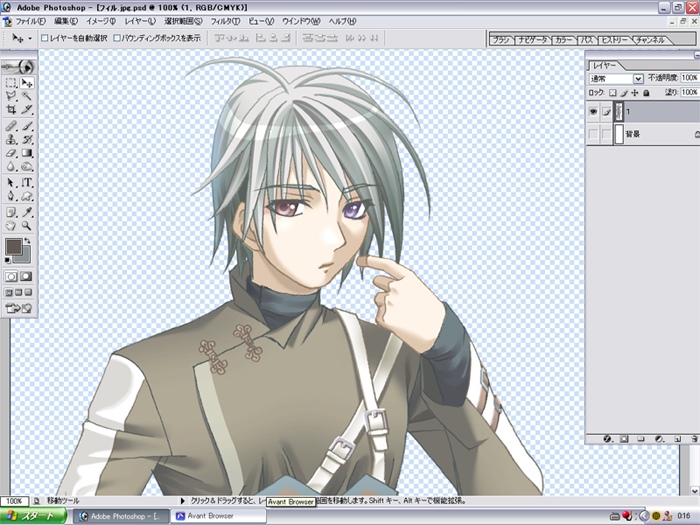Toggle lock position cross icon

(x=635, y=93)
